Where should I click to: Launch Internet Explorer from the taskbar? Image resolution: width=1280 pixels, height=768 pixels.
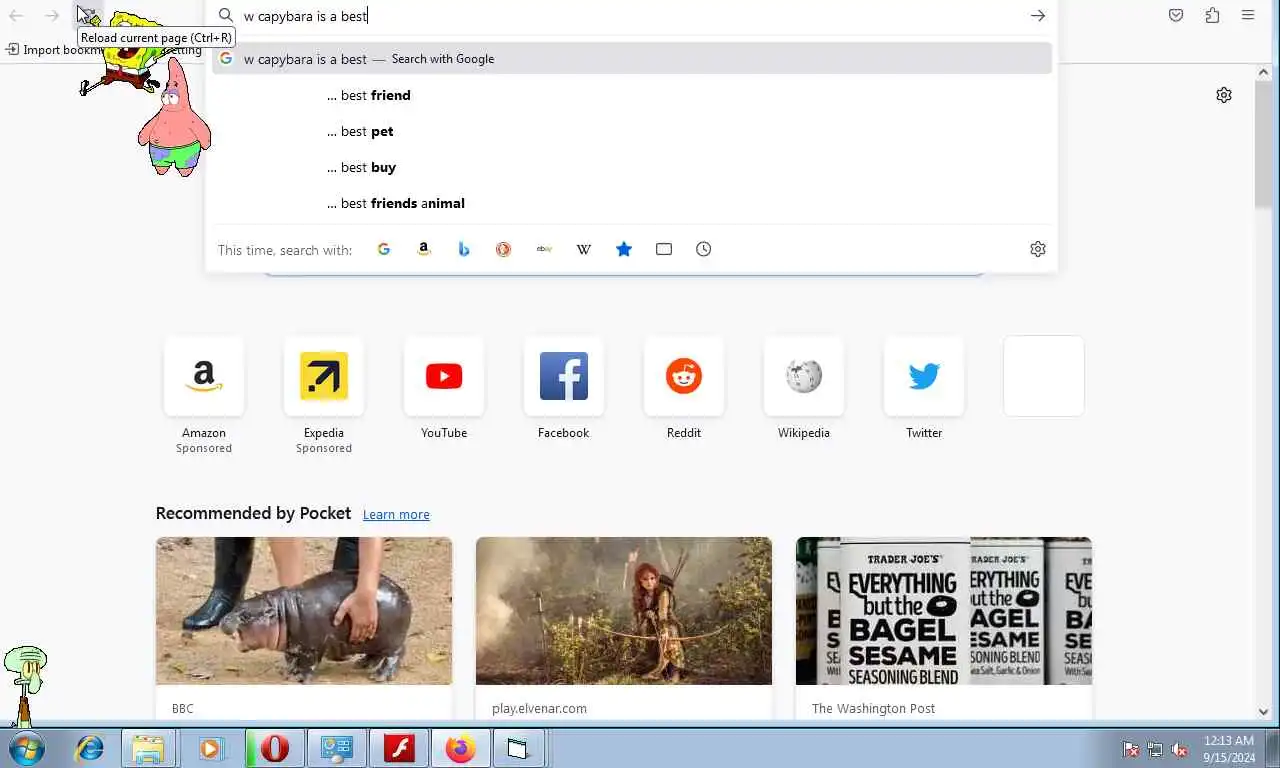90,748
